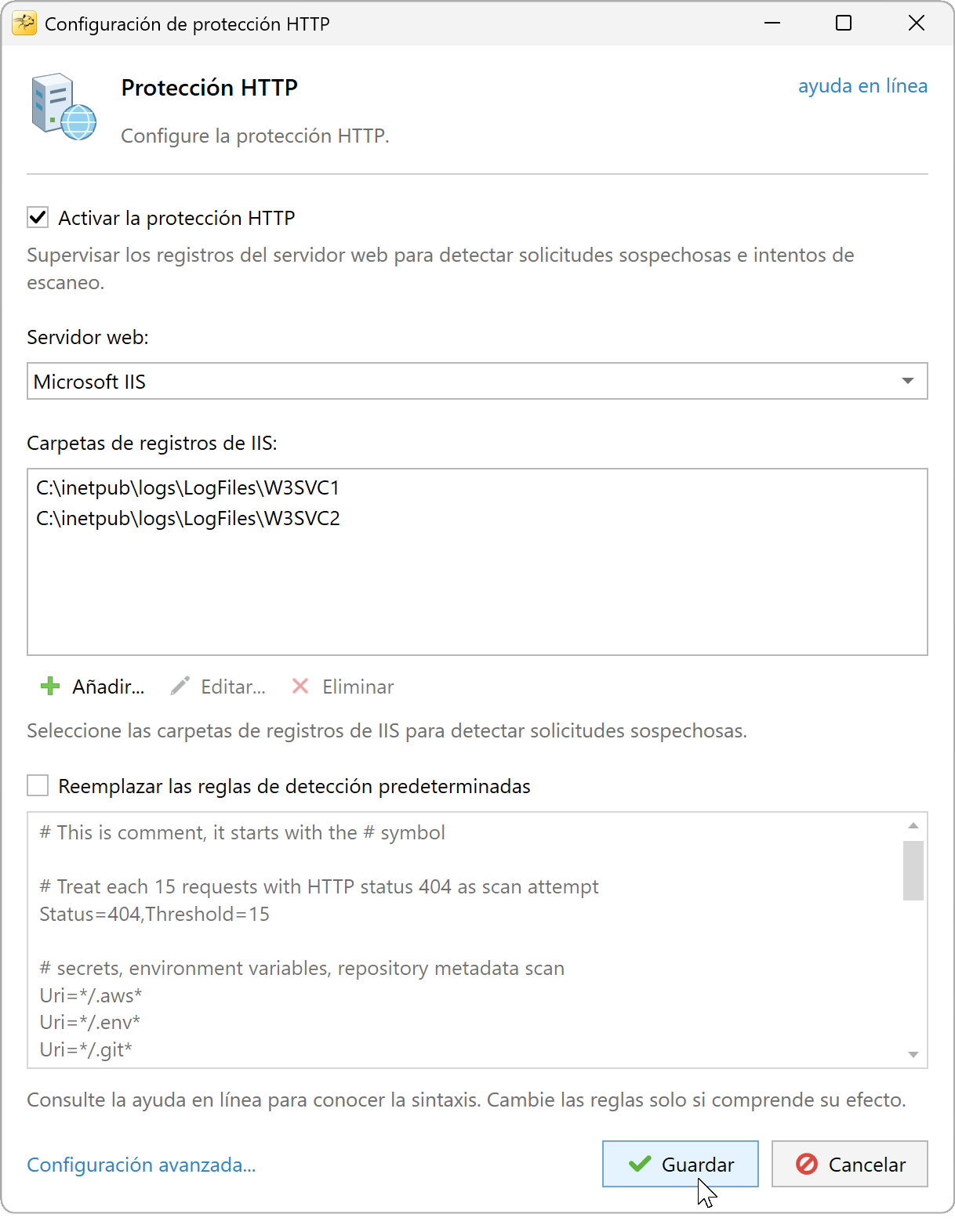Click the rules scrollbar up arrow
The image size is (955, 1232).
[913, 825]
